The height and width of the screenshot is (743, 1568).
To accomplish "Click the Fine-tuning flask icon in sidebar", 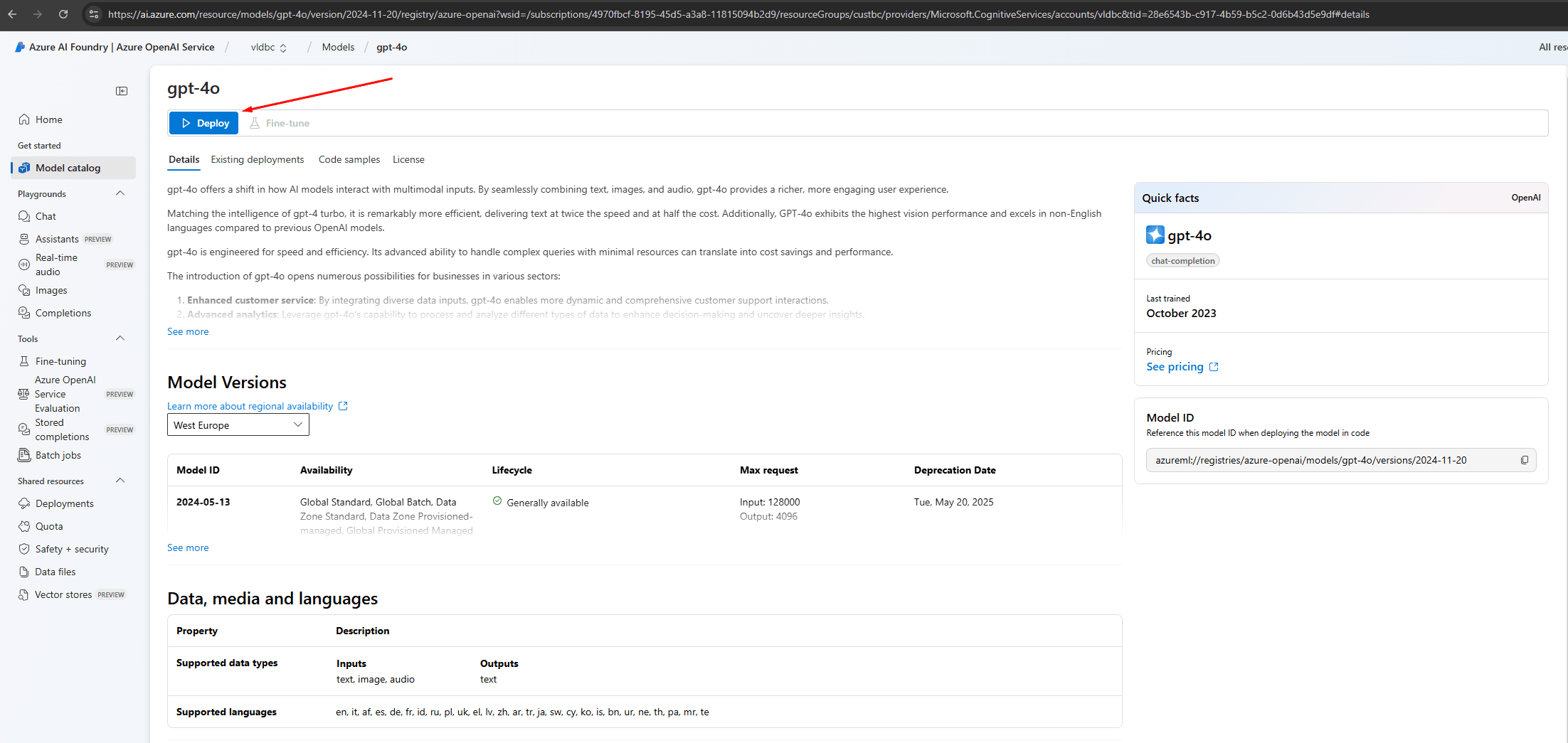I will (x=24, y=361).
